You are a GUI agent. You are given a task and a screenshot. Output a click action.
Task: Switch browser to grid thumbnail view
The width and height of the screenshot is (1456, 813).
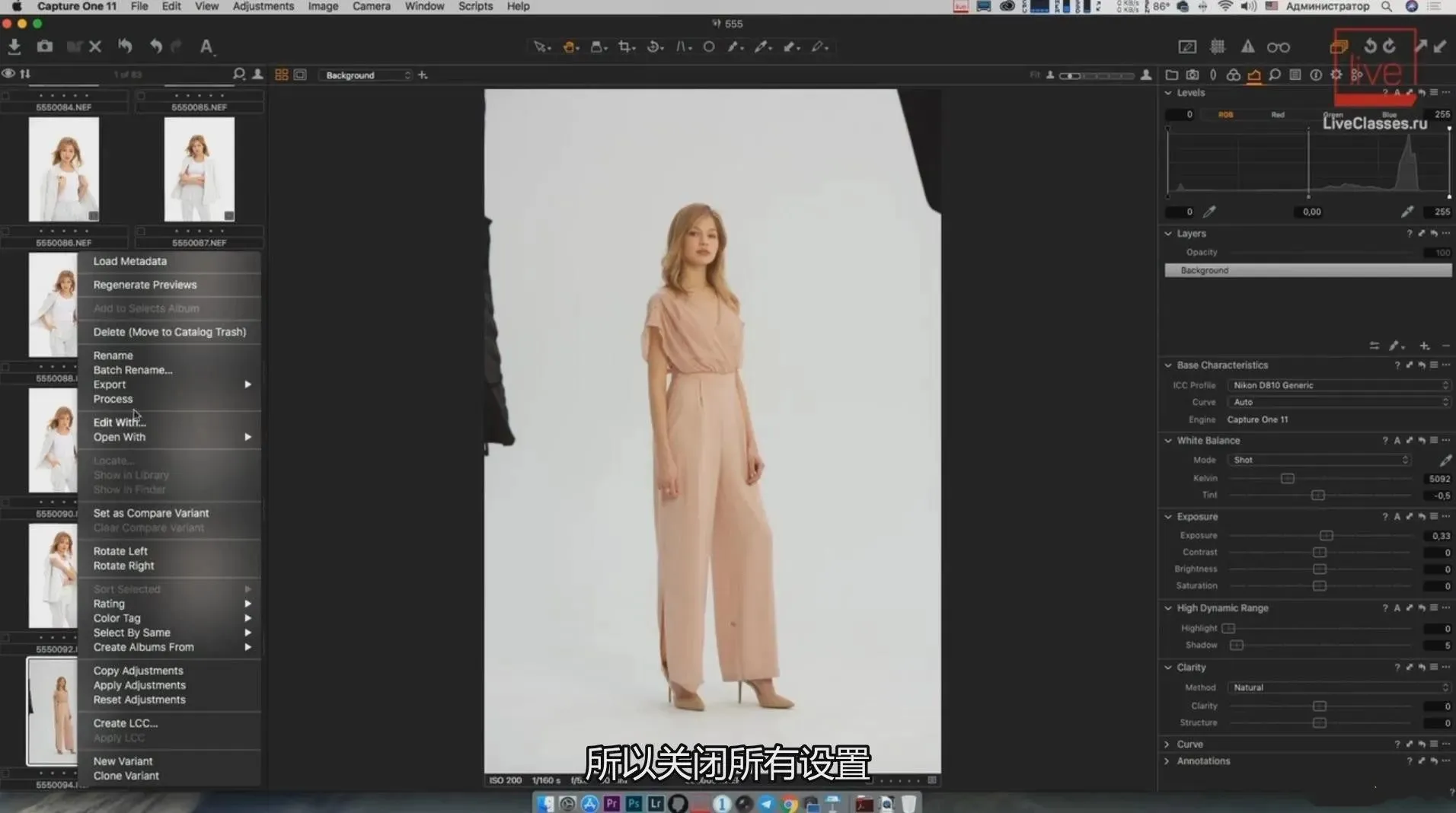pyautogui.click(x=281, y=75)
